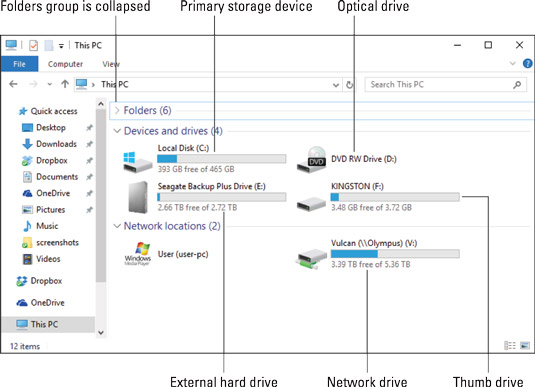535x387 pixels.
Task: Click the KINGSTON (F:) capacity bar
Action: (x=395, y=197)
